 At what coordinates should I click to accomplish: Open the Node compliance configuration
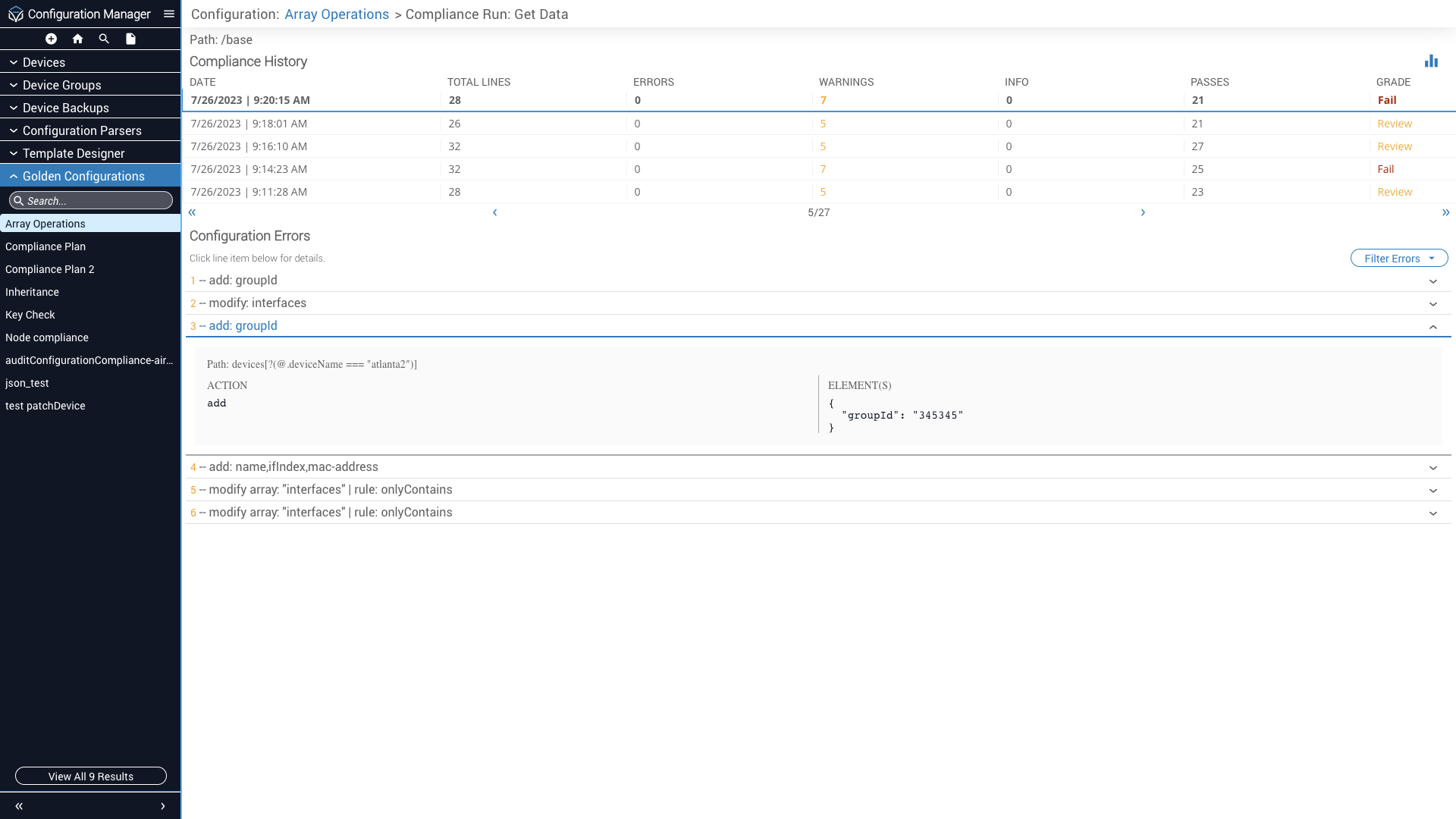47,337
